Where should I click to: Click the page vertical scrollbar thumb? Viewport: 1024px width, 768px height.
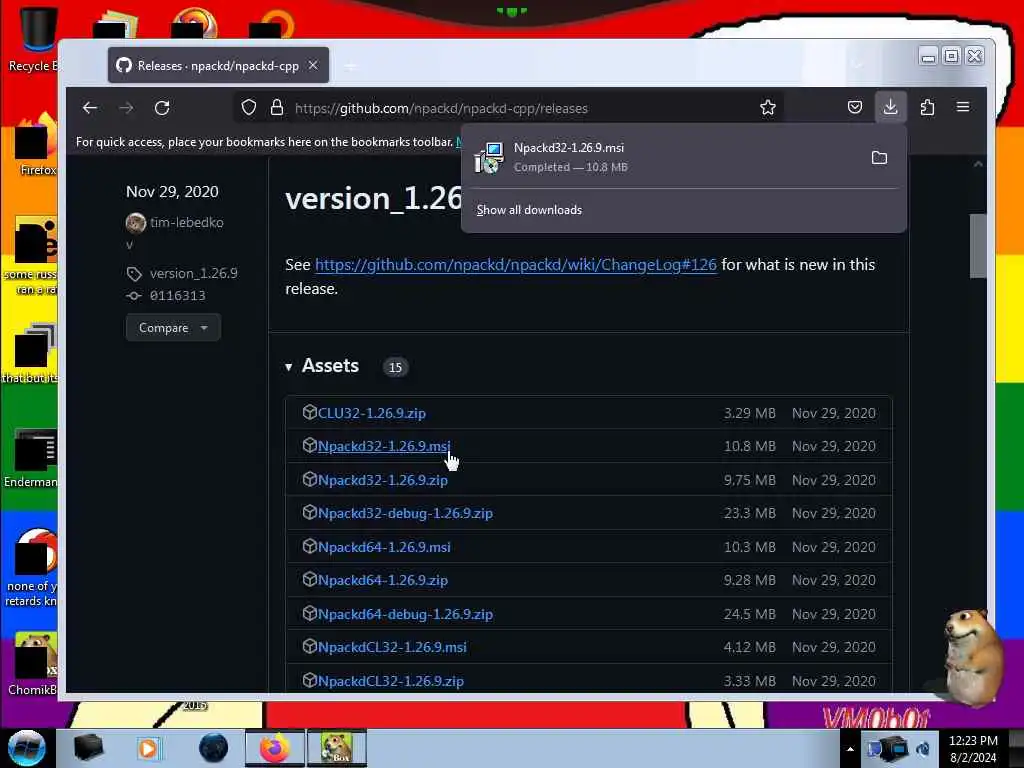point(978,246)
